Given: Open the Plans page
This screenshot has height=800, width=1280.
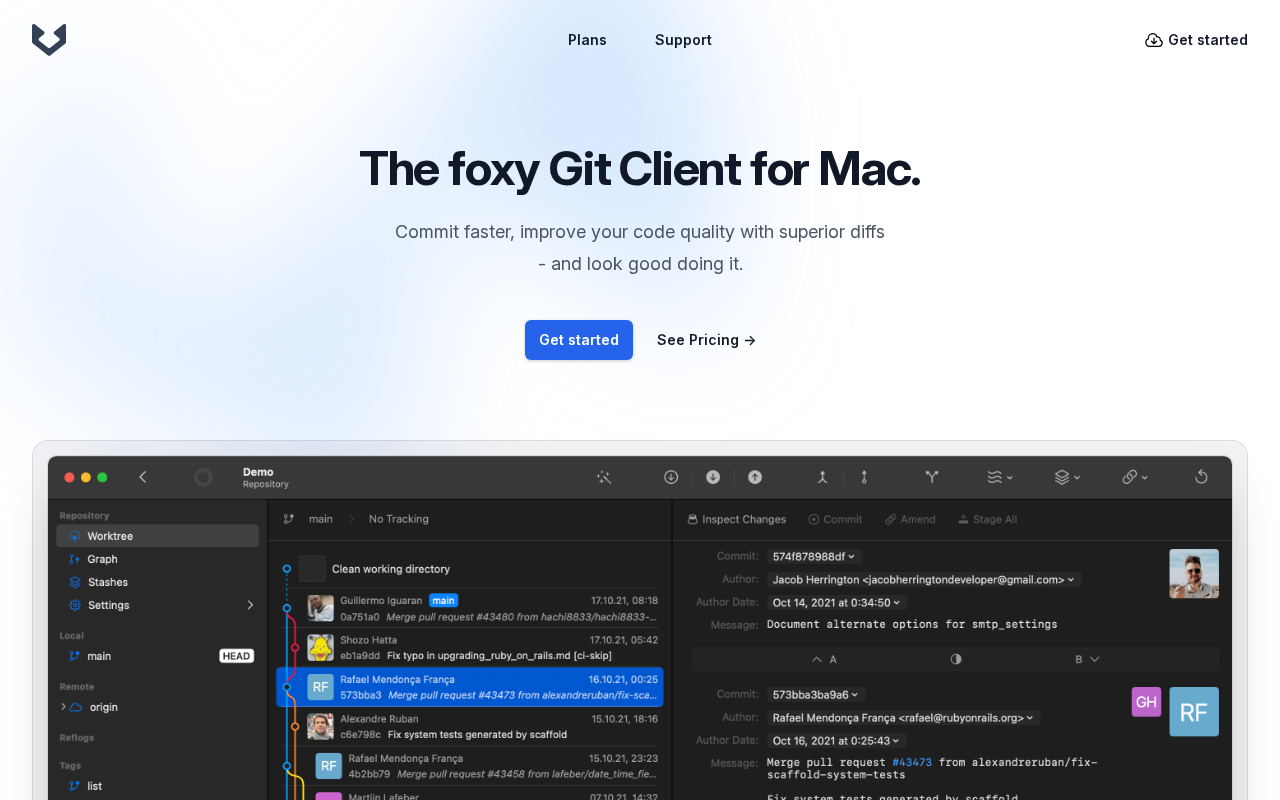Looking at the screenshot, I should (587, 40).
